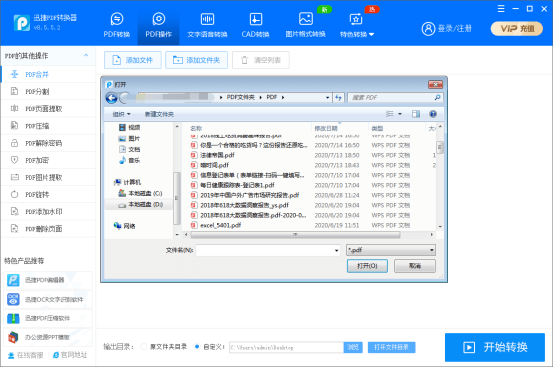Click the 添加文件 button
The height and width of the screenshot is (367, 554).
pos(132,60)
